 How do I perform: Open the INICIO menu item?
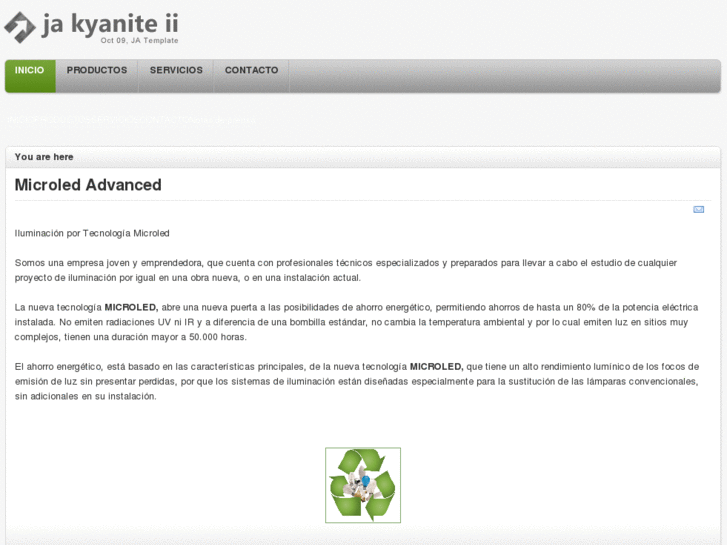[30, 76]
